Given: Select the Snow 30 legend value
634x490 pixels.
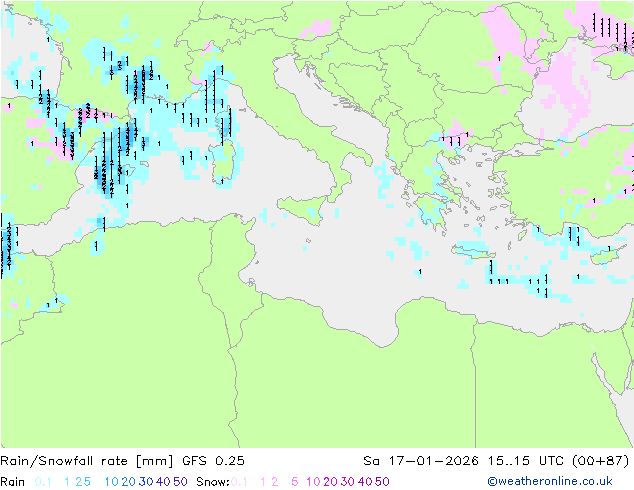Looking at the screenshot, I should [348, 482].
